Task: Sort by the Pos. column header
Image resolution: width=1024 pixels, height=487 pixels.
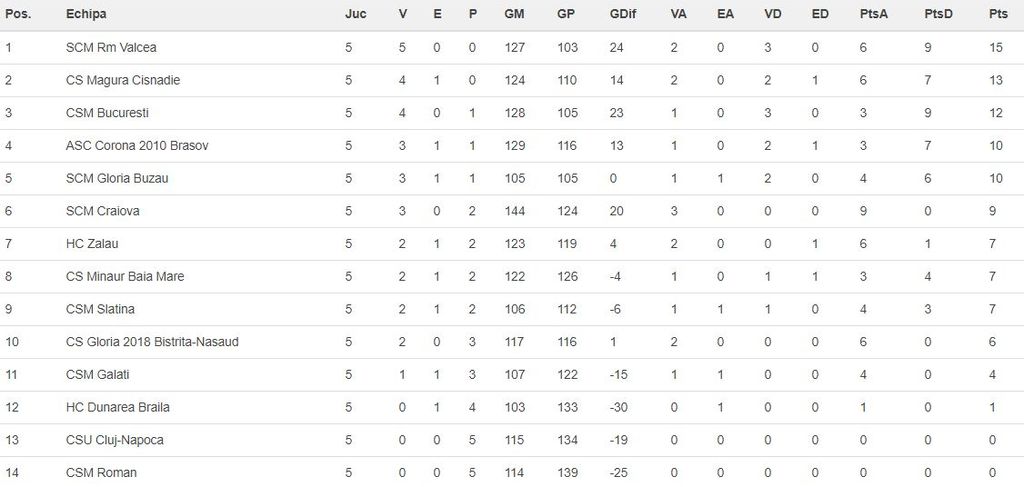Action: [17, 14]
